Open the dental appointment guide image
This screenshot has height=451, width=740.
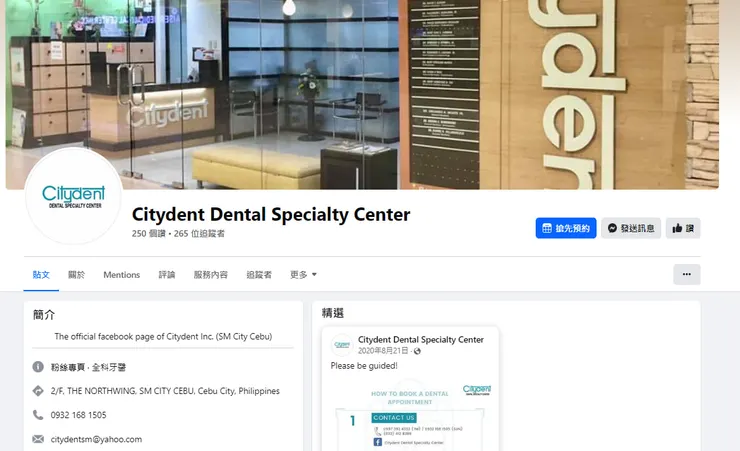[410, 414]
